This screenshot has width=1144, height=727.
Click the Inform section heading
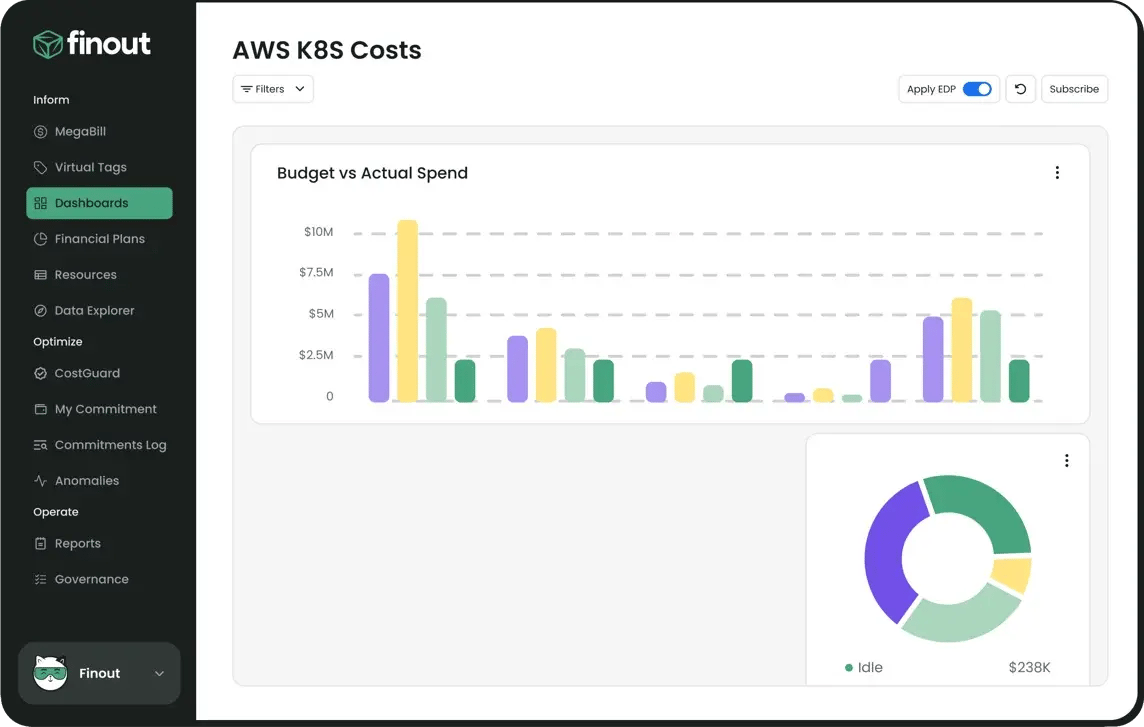(51, 100)
